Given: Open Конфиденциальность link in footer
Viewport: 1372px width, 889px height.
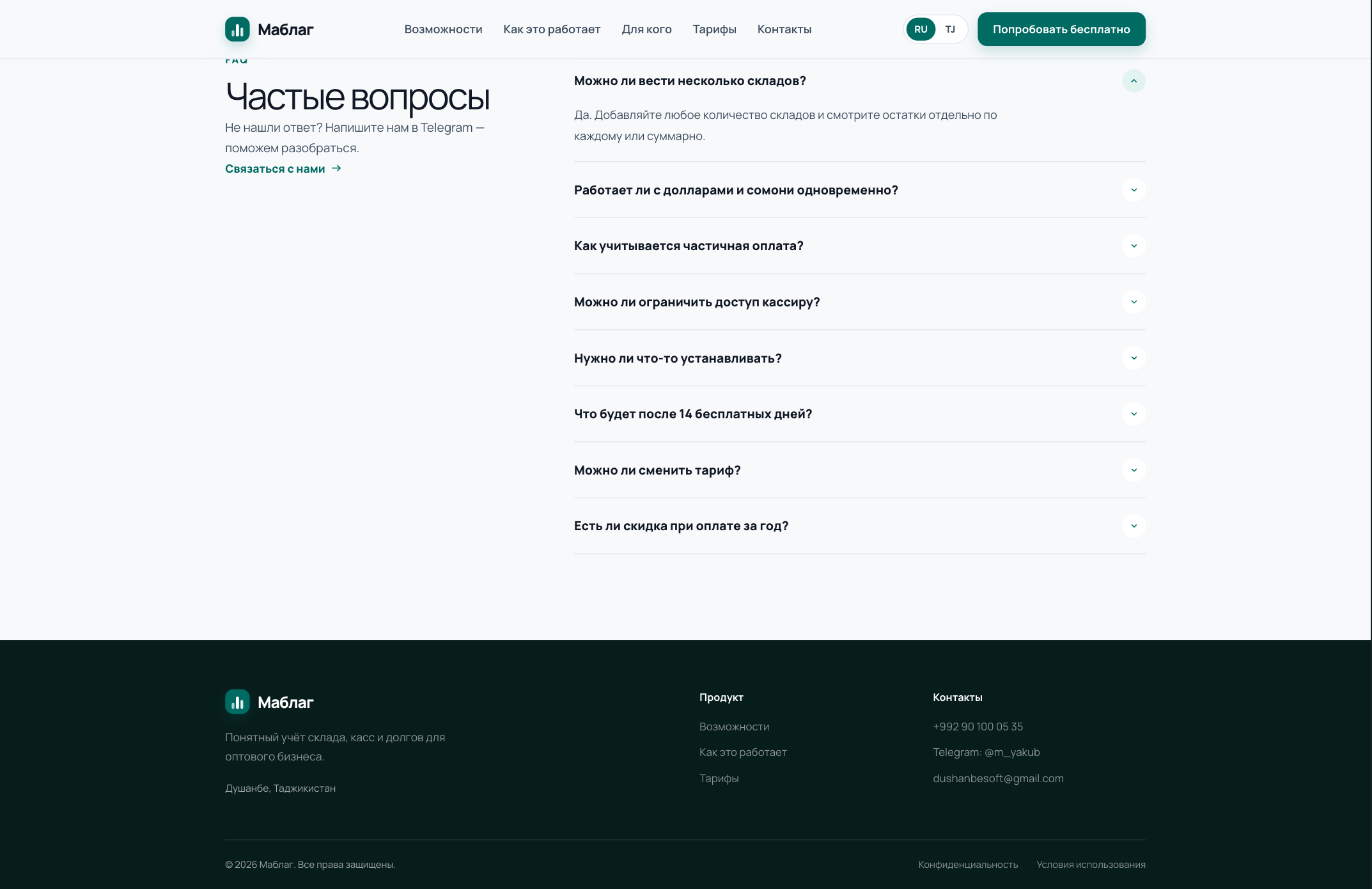Looking at the screenshot, I should tap(968, 865).
